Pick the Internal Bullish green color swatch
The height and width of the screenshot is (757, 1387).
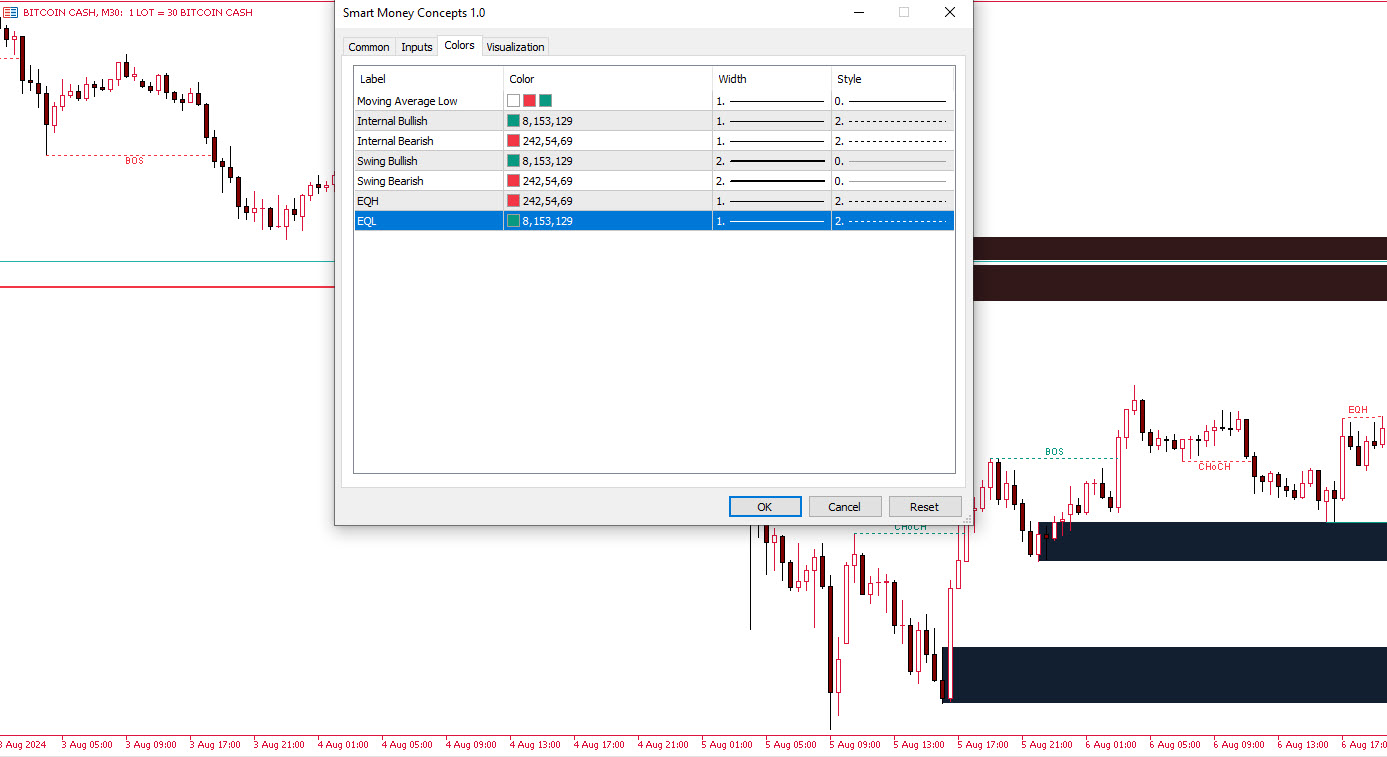click(x=513, y=121)
